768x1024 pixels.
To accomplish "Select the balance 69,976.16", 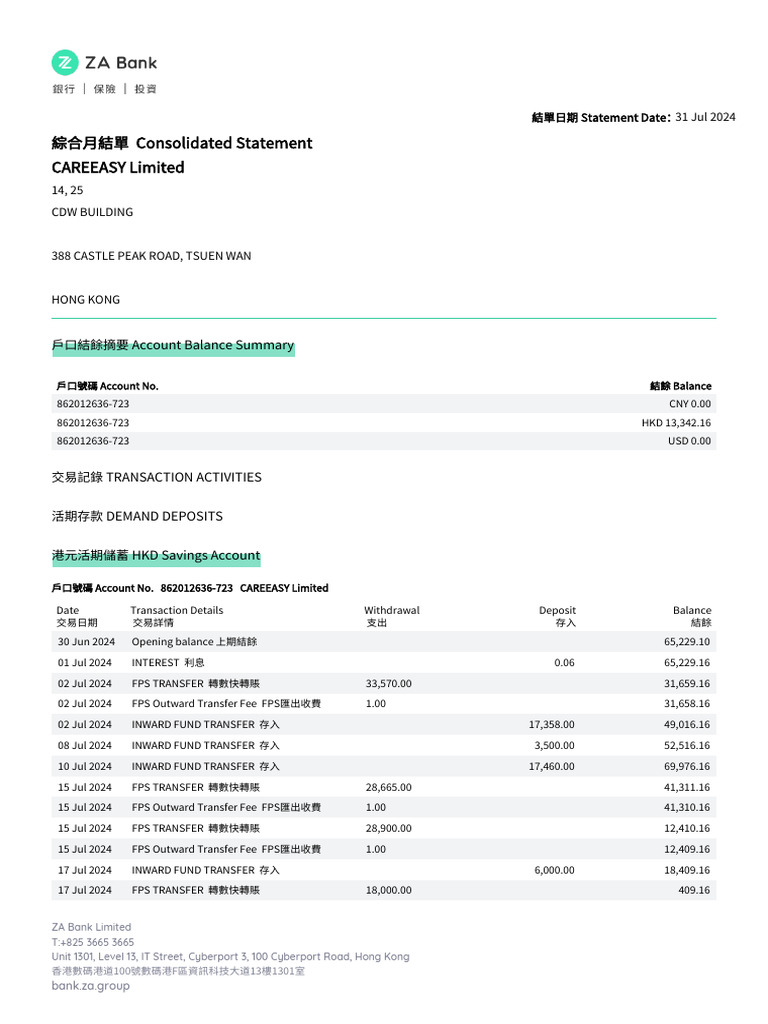I will click(687, 767).
